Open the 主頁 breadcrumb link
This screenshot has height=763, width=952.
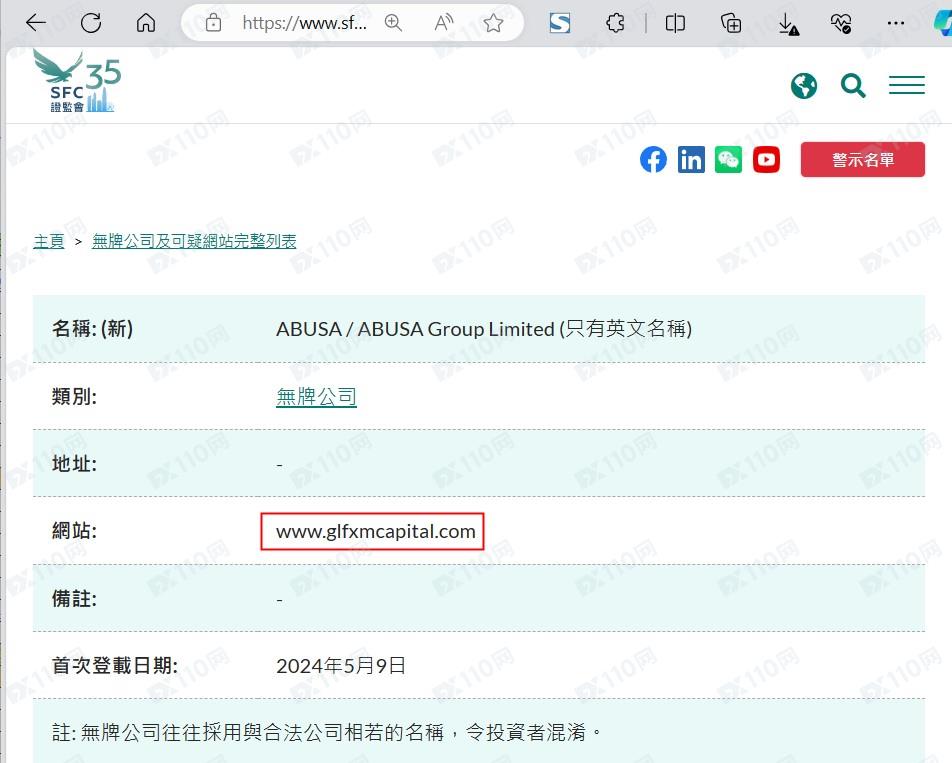(x=49, y=242)
